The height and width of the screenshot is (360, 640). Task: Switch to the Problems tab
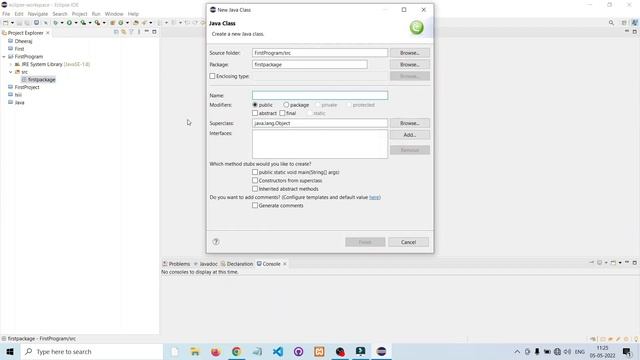pos(176,264)
